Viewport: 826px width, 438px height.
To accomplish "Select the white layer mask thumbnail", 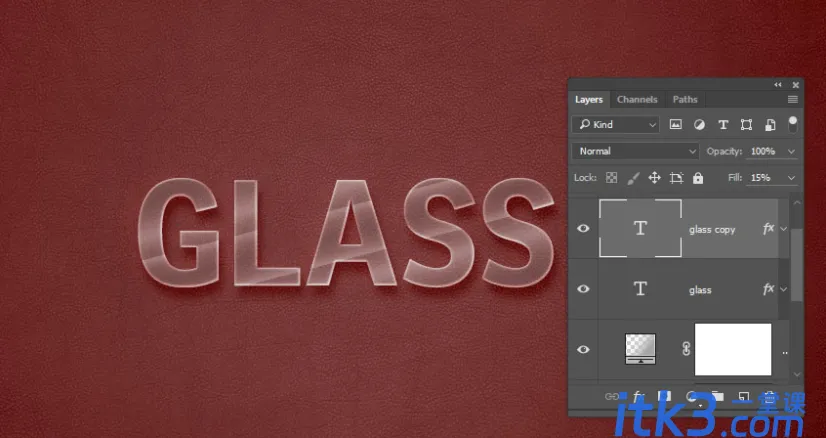I will coord(733,349).
